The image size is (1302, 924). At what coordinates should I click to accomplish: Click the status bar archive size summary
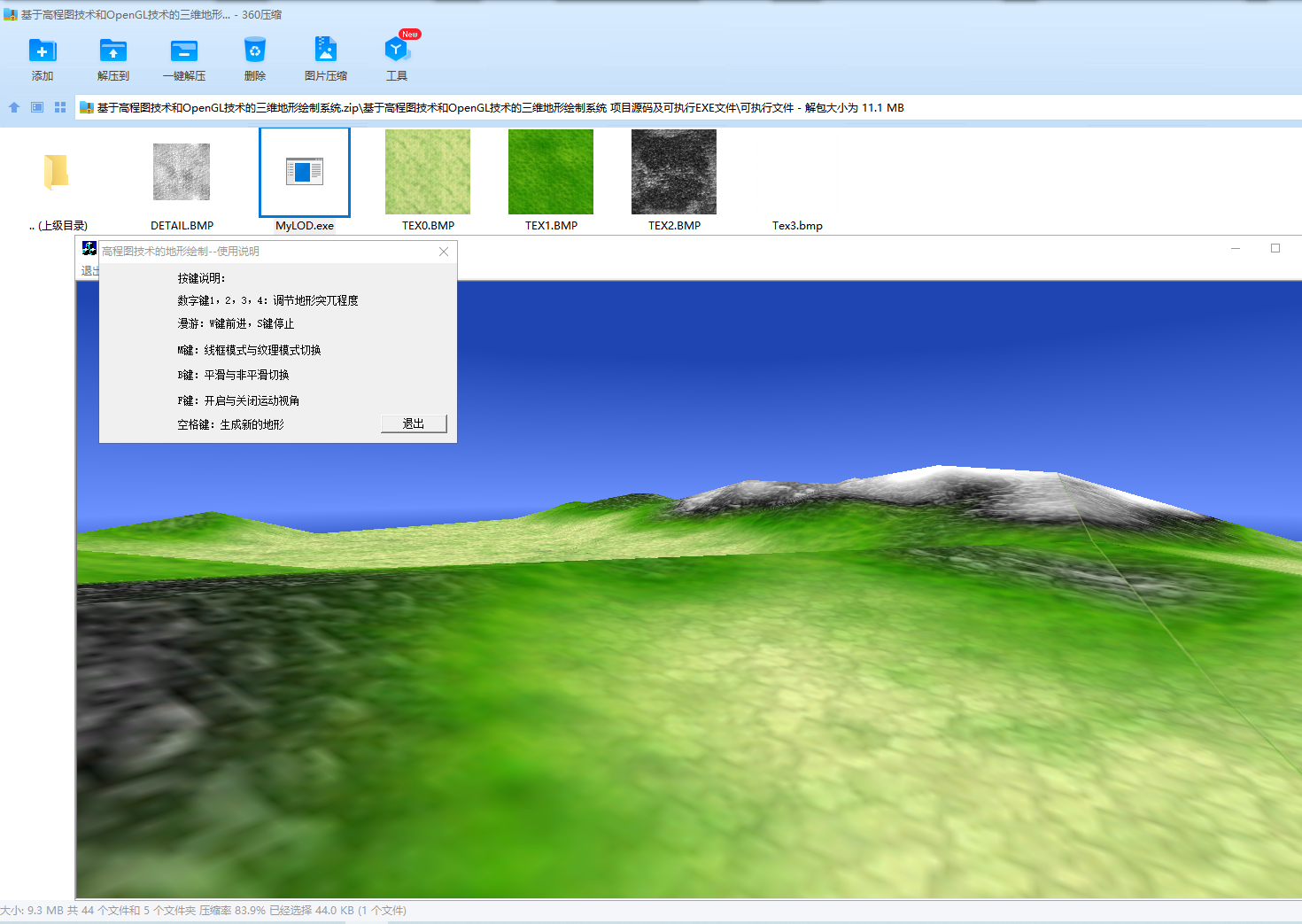(x=204, y=911)
